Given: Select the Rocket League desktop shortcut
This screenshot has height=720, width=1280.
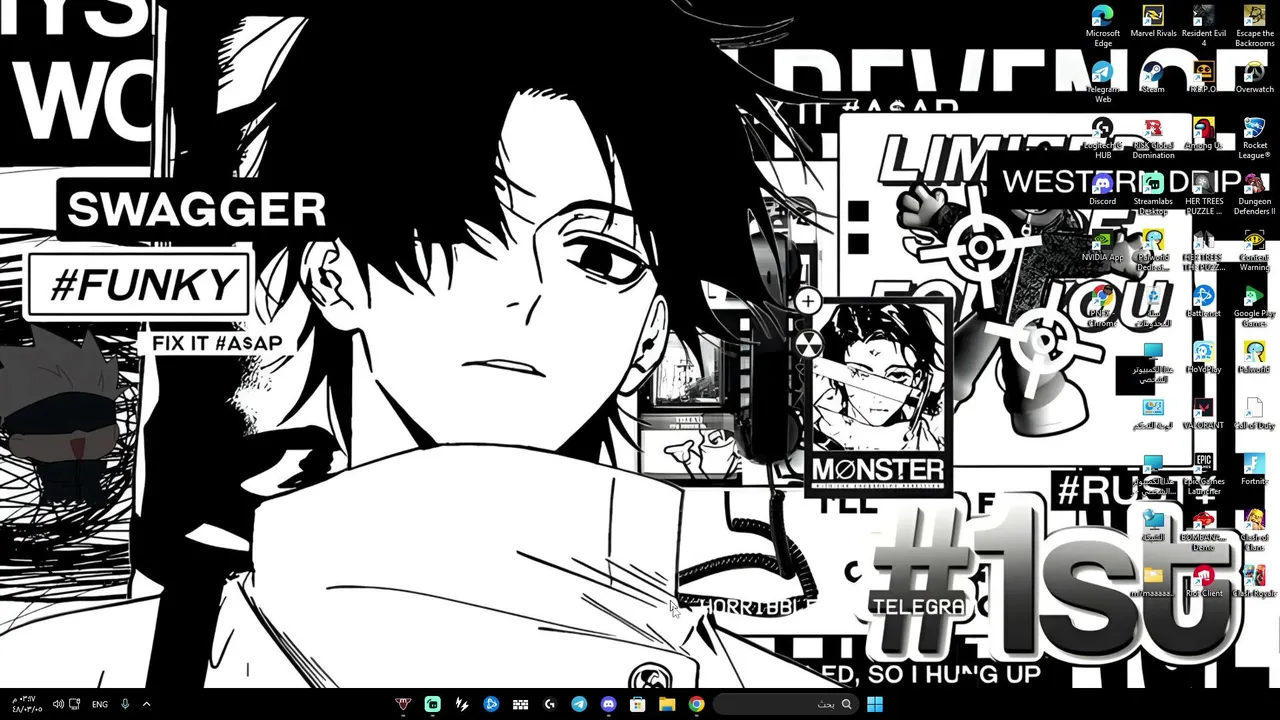Looking at the screenshot, I should coord(1254,138).
